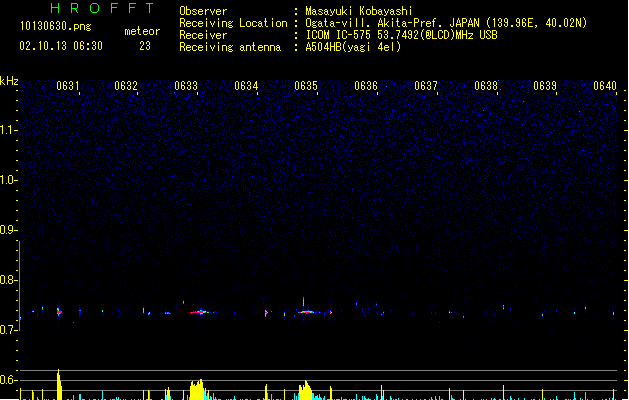Viewport: 629px width, 400px height.
Task: Click the 0633 time marker
Action: click(186, 86)
